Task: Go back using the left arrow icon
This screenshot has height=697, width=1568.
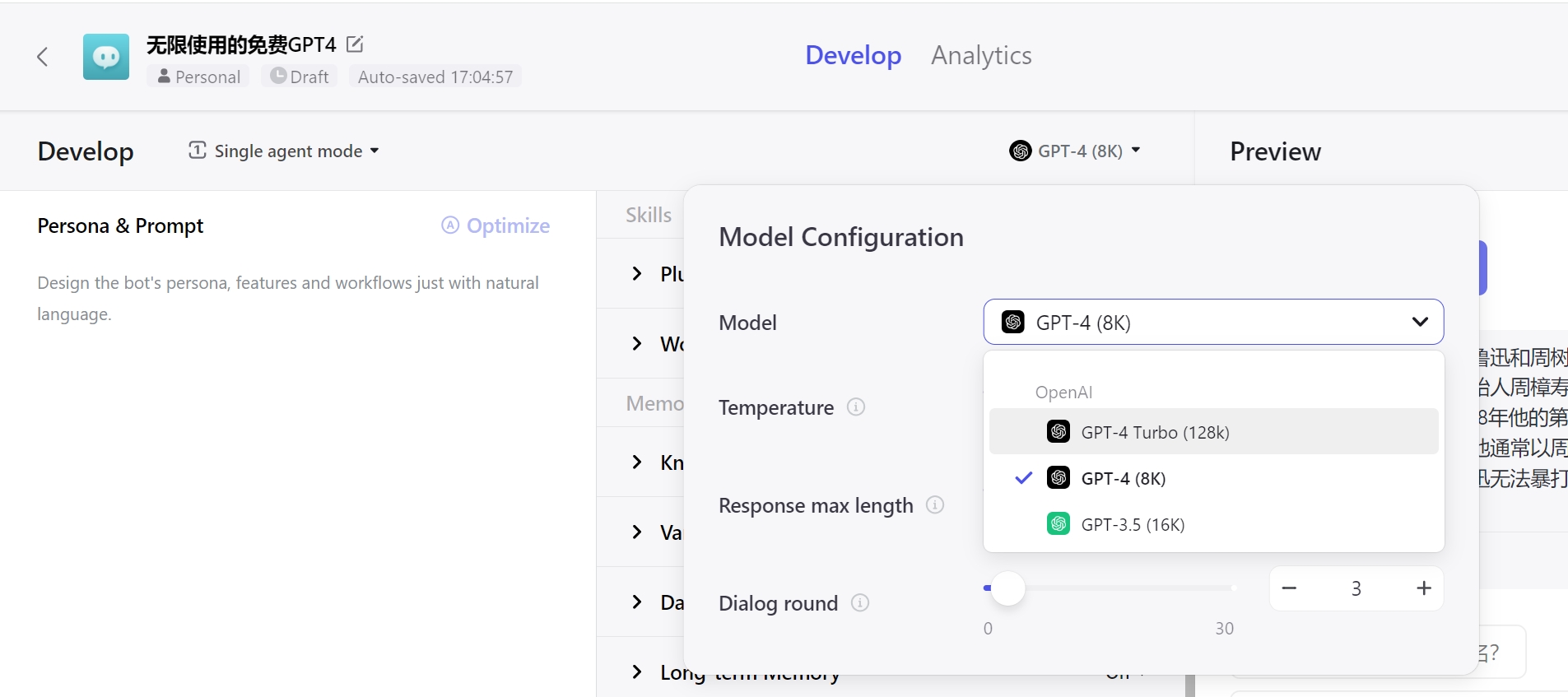Action: point(43,57)
